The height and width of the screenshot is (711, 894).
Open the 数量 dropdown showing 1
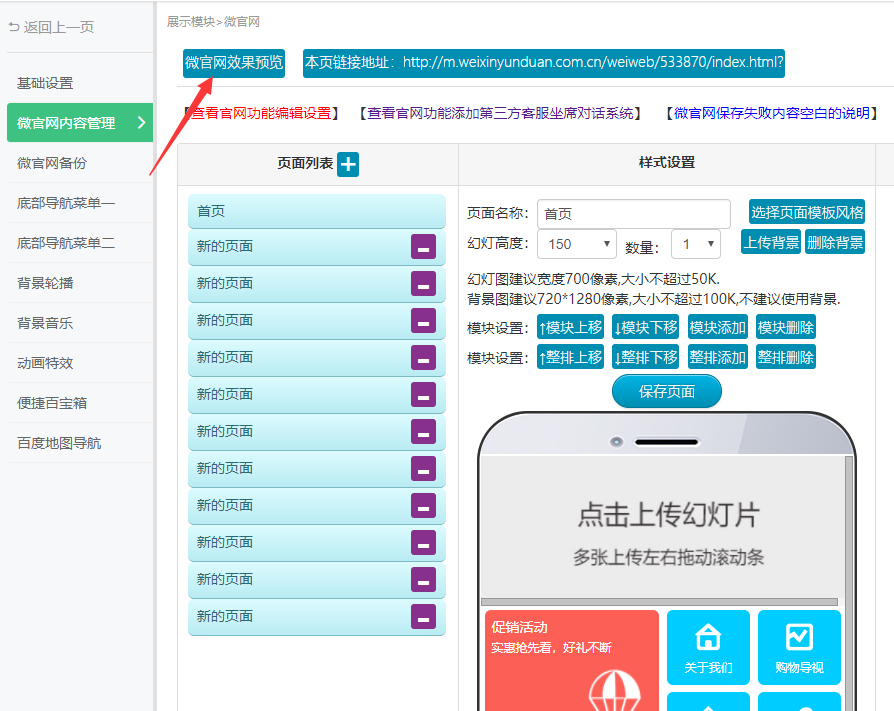(x=696, y=244)
